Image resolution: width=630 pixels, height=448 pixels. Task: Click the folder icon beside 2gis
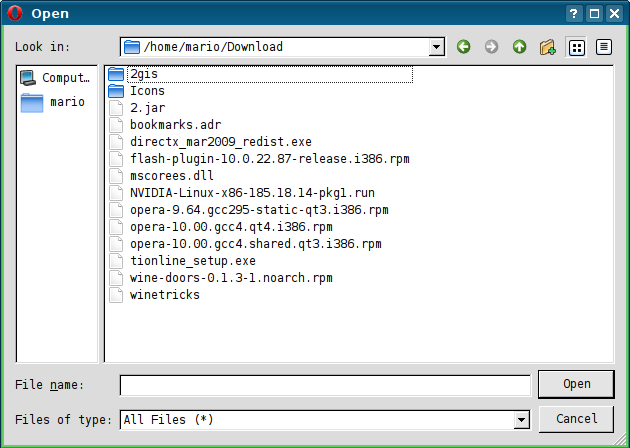click(x=116, y=74)
